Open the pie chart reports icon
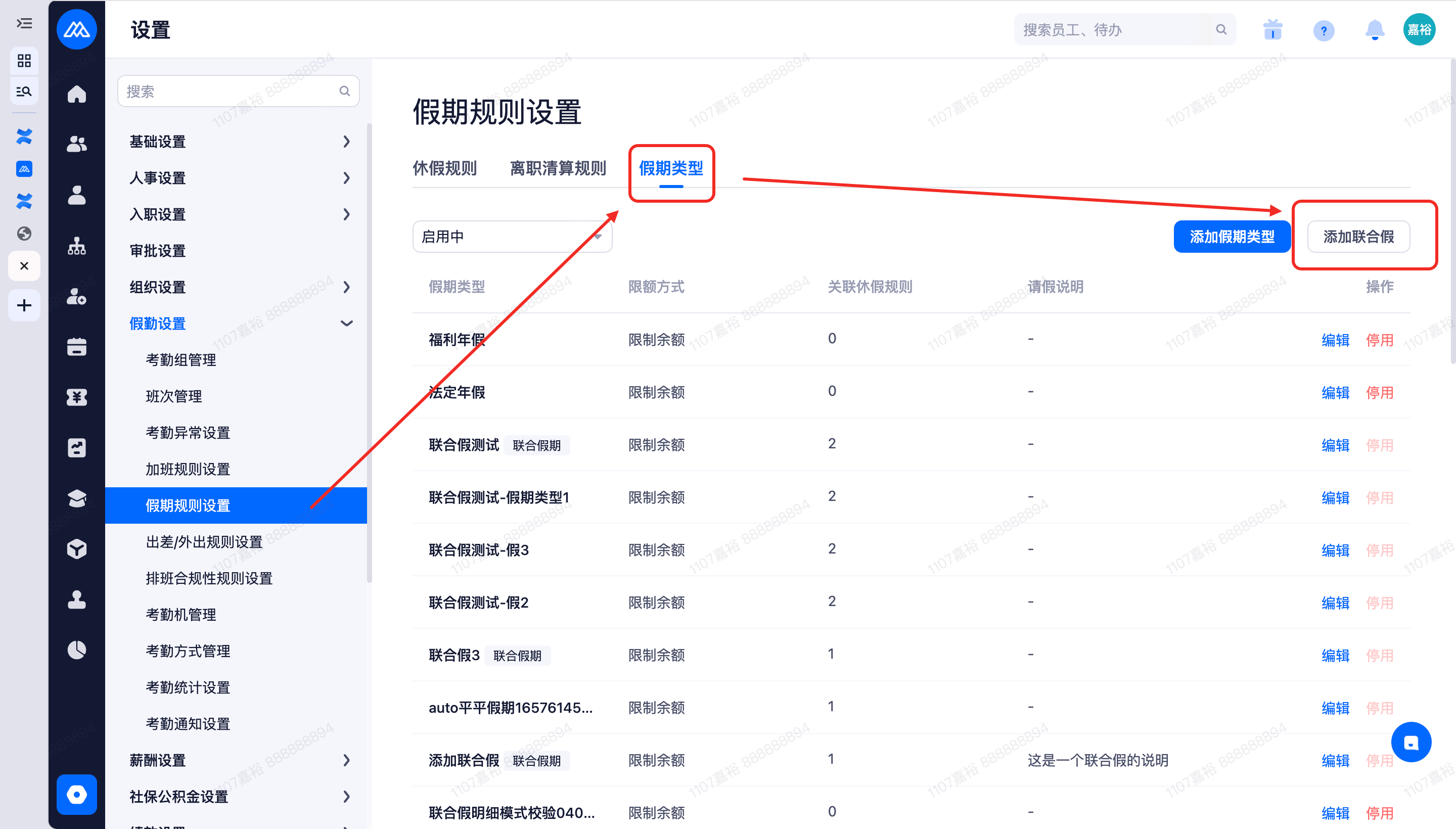The image size is (1456, 829). (x=76, y=649)
